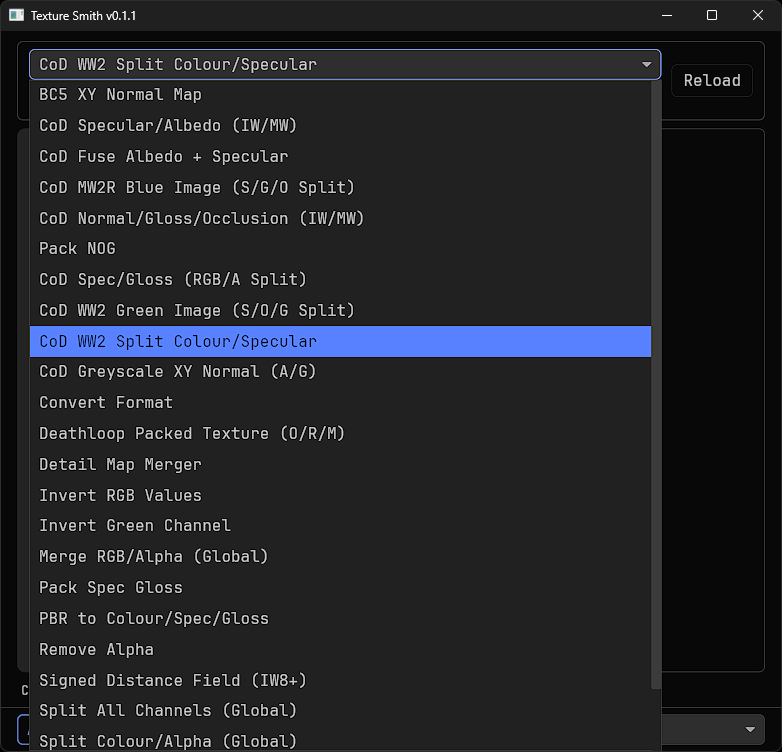The image size is (782, 752).
Task: Select the Pack NOG entry
Action: click(x=340, y=249)
